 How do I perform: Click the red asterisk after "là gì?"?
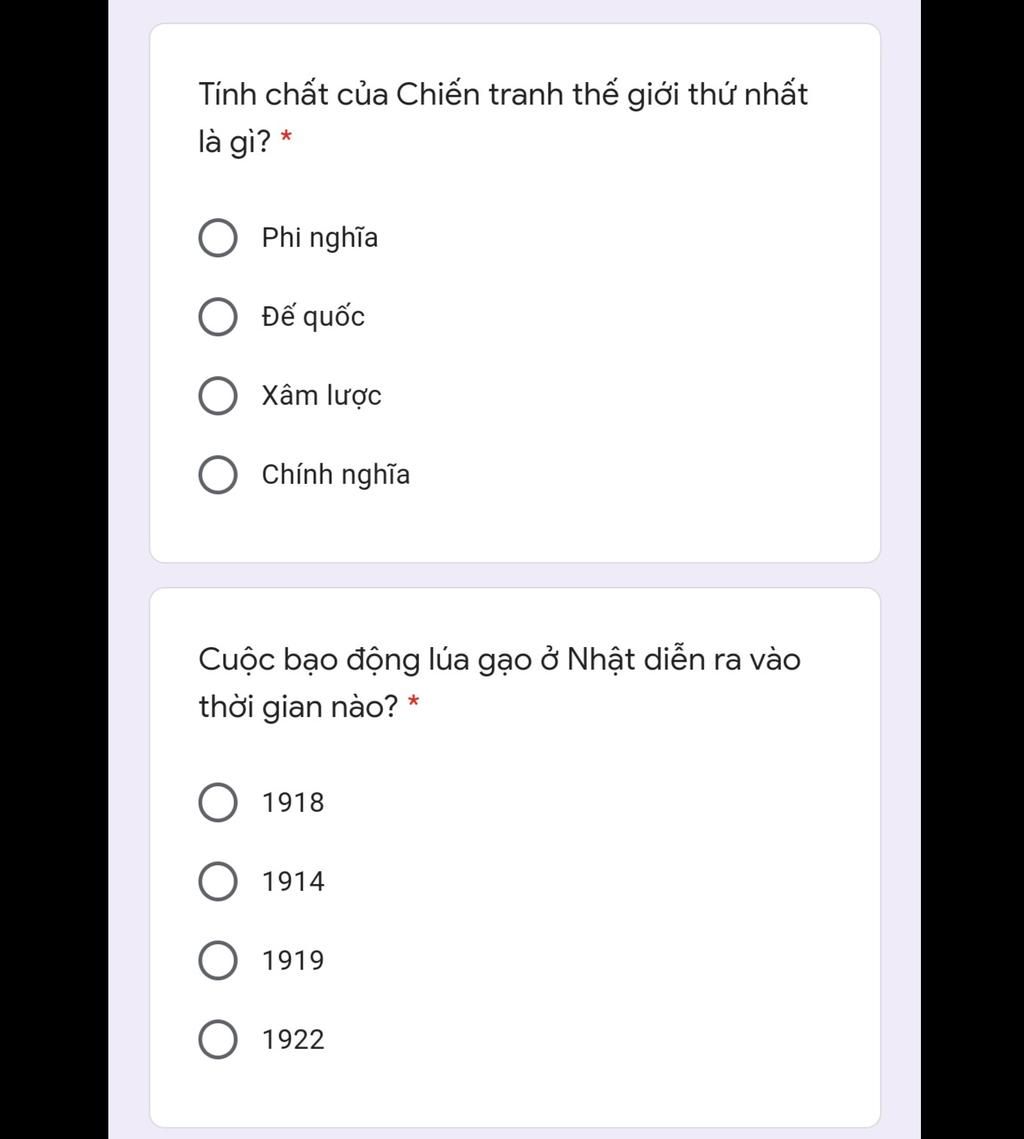tap(287, 138)
